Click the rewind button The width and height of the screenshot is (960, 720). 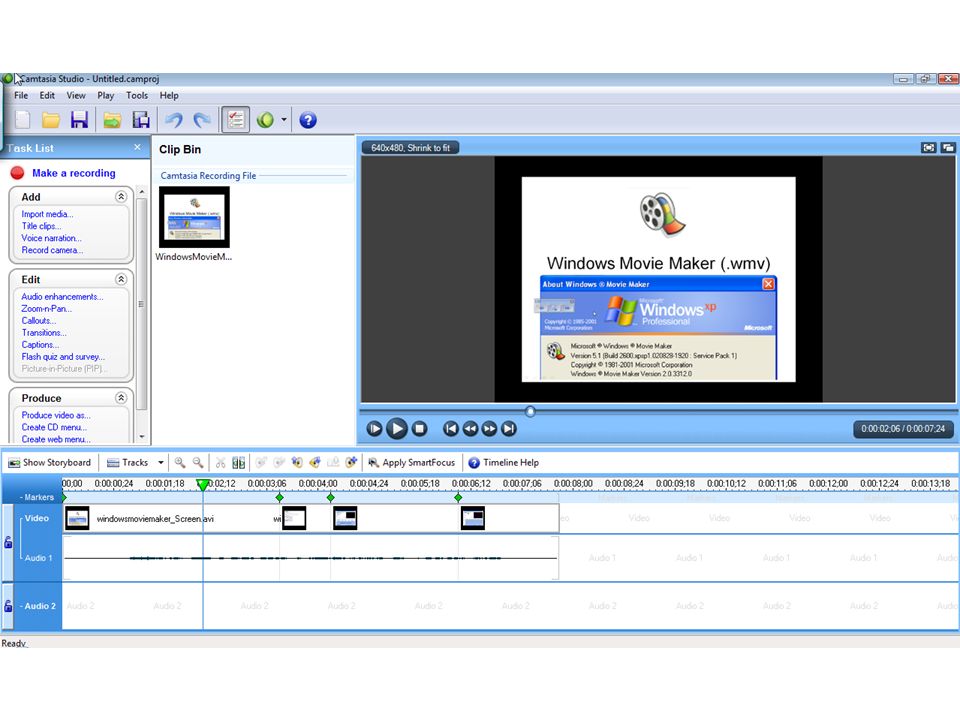coord(470,429)
